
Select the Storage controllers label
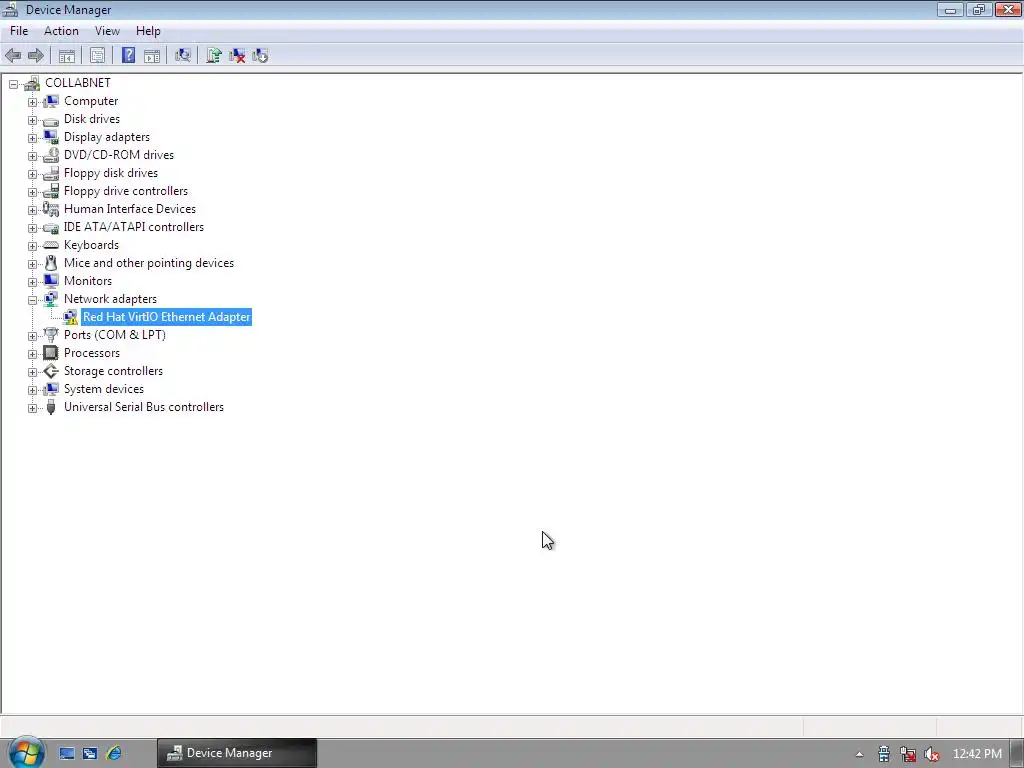[114, 371]
